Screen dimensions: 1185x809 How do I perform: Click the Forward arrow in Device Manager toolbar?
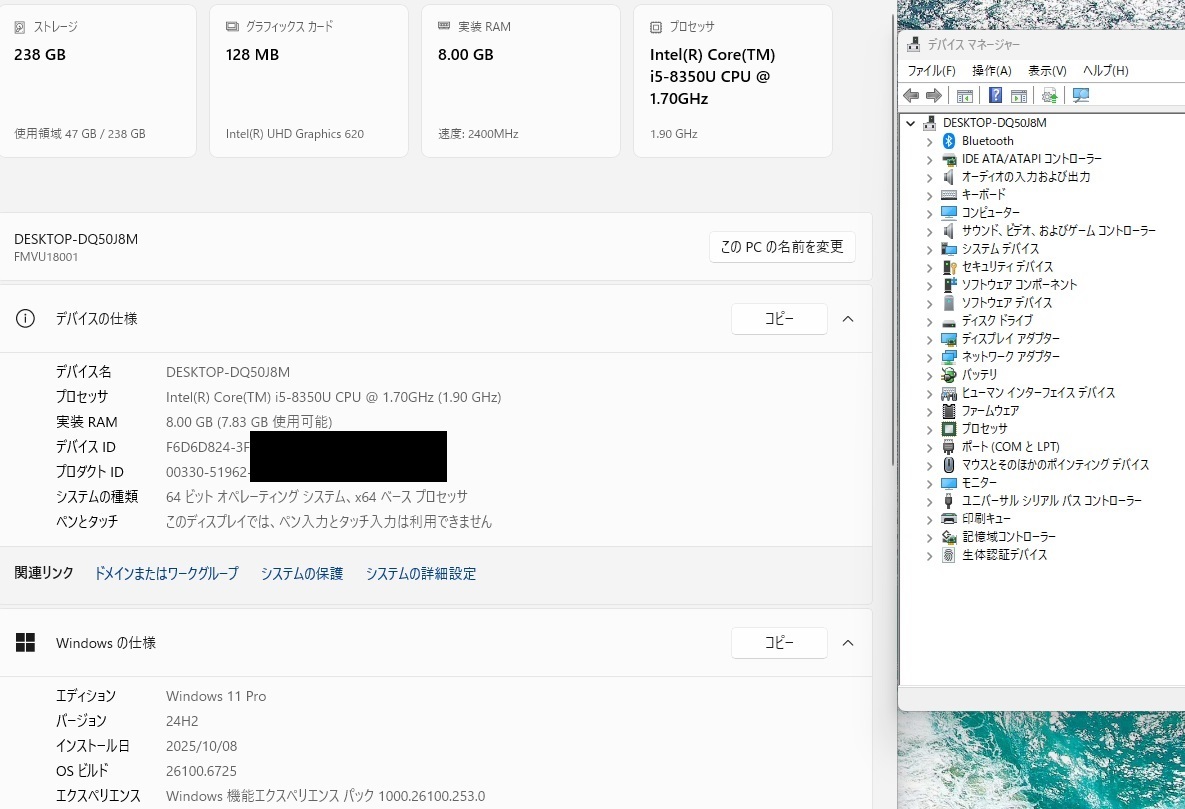(934, 95)
